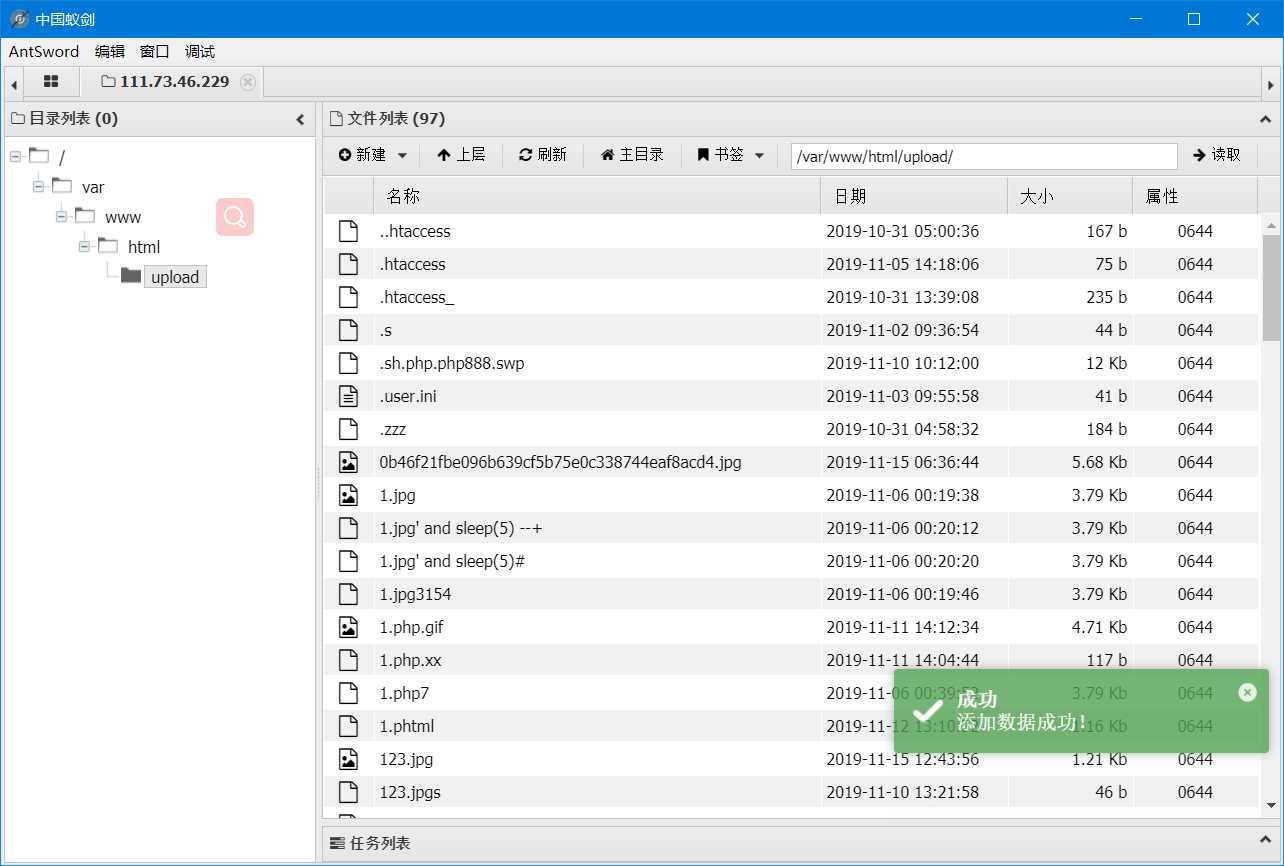Select the root folder icon in tree
Screen dimensions: 1284x866
point(38,155)
